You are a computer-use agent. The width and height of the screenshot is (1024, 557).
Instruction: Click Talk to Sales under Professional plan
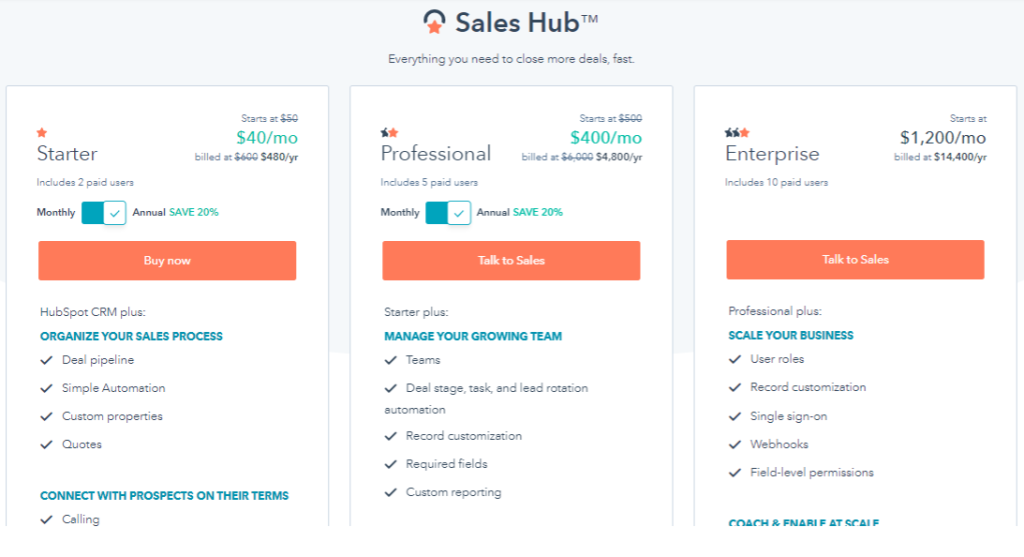tap(511, 260)
